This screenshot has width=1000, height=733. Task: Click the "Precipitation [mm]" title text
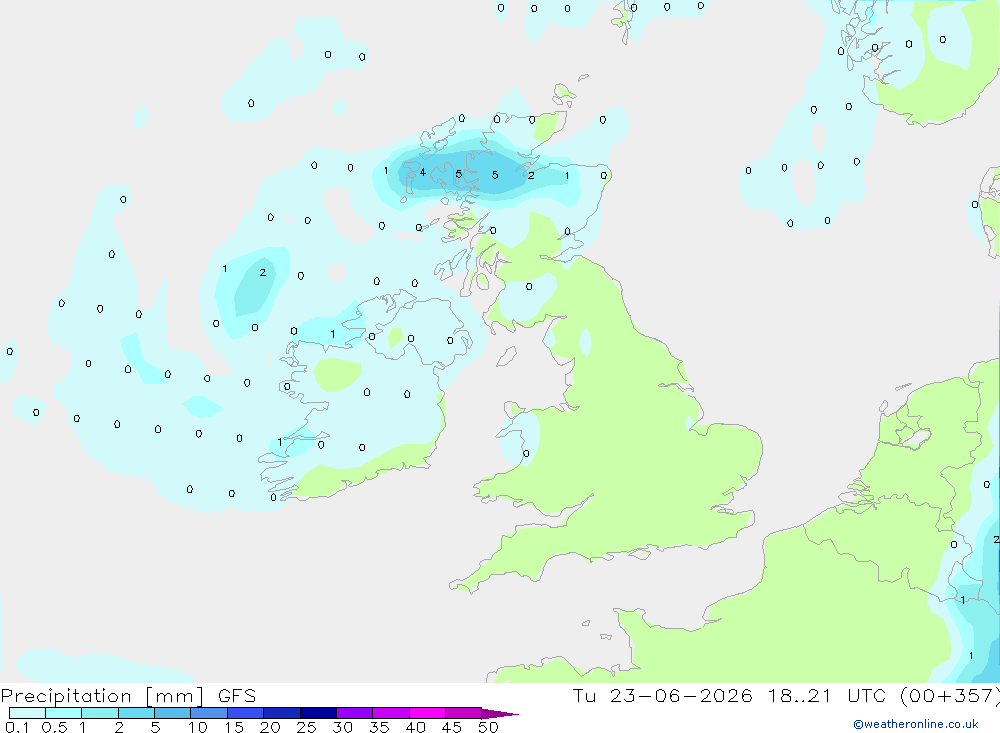pos(102,696)
